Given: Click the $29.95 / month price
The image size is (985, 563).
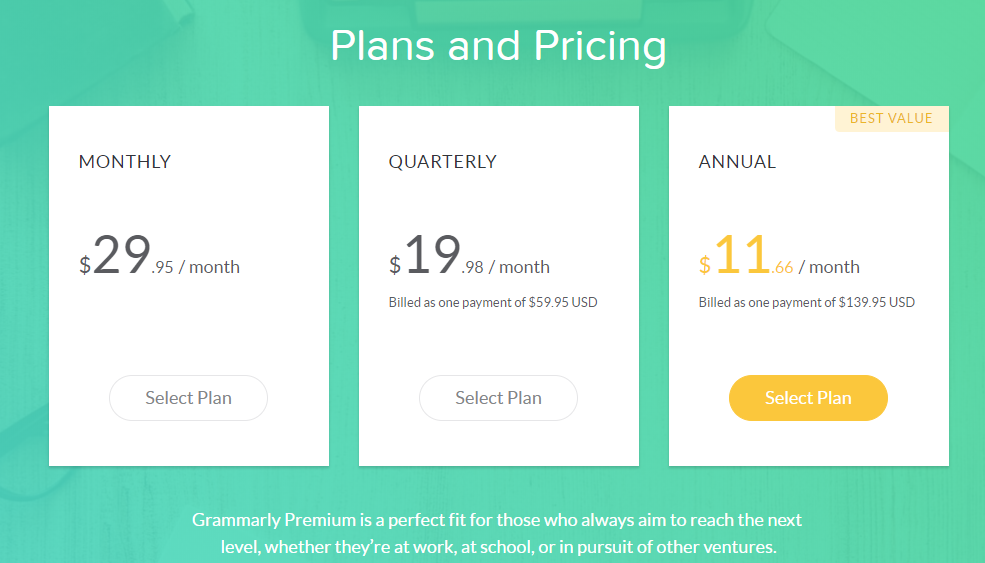Looking at the screenshot, I should point(160,255).
